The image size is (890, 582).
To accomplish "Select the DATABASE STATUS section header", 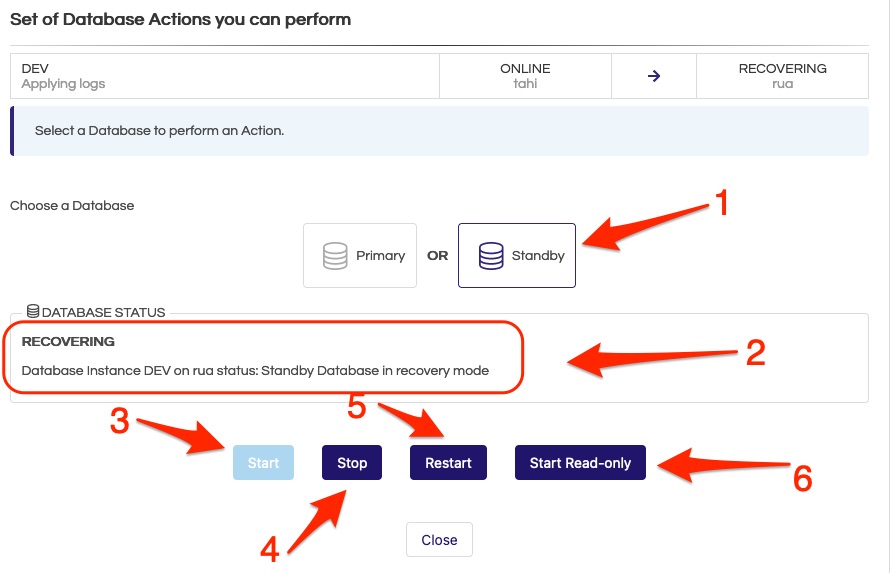I will coord(96,312).
